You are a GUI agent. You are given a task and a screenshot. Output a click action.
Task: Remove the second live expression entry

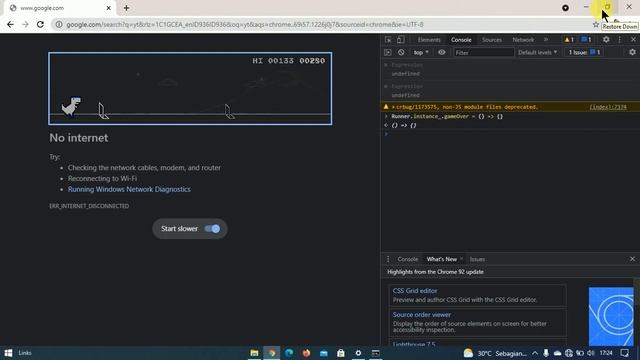[x=386, y=87]
